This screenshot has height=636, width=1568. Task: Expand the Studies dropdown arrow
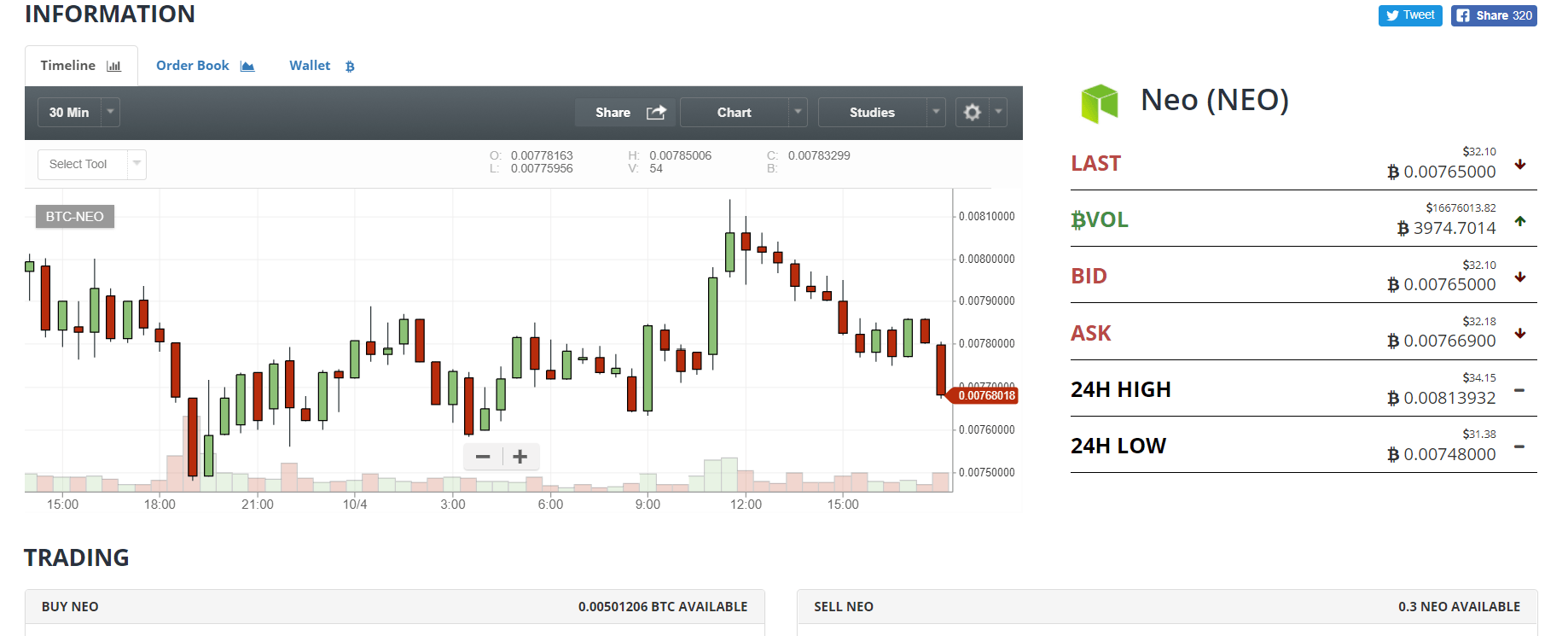pos(936,112)
